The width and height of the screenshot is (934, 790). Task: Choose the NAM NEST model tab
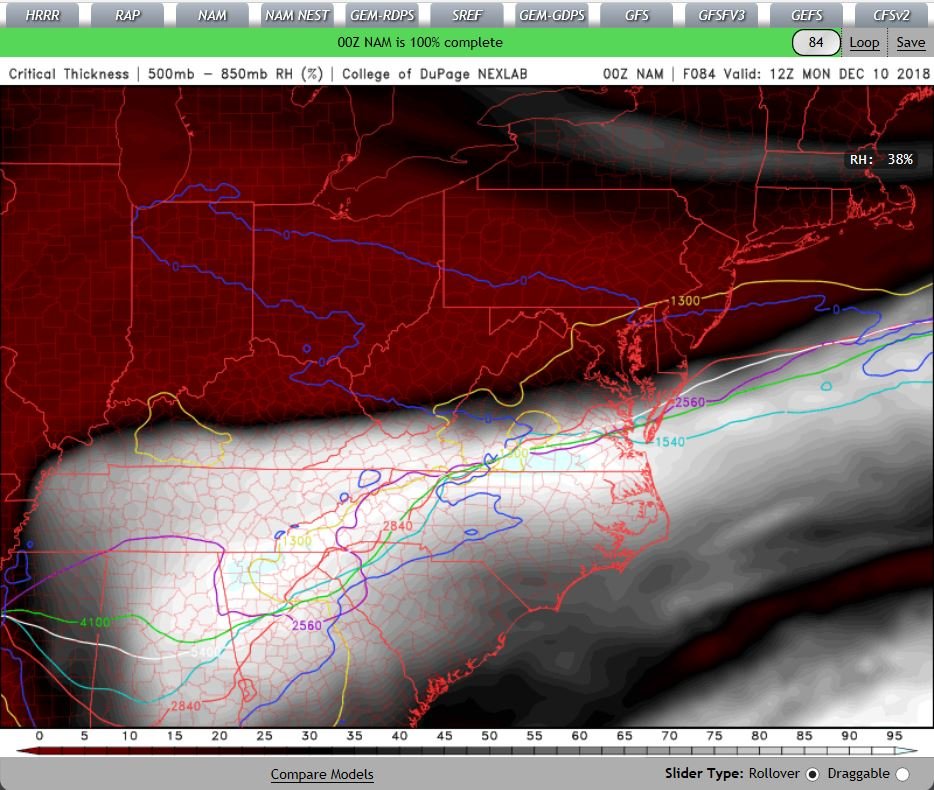coord(297,15)
